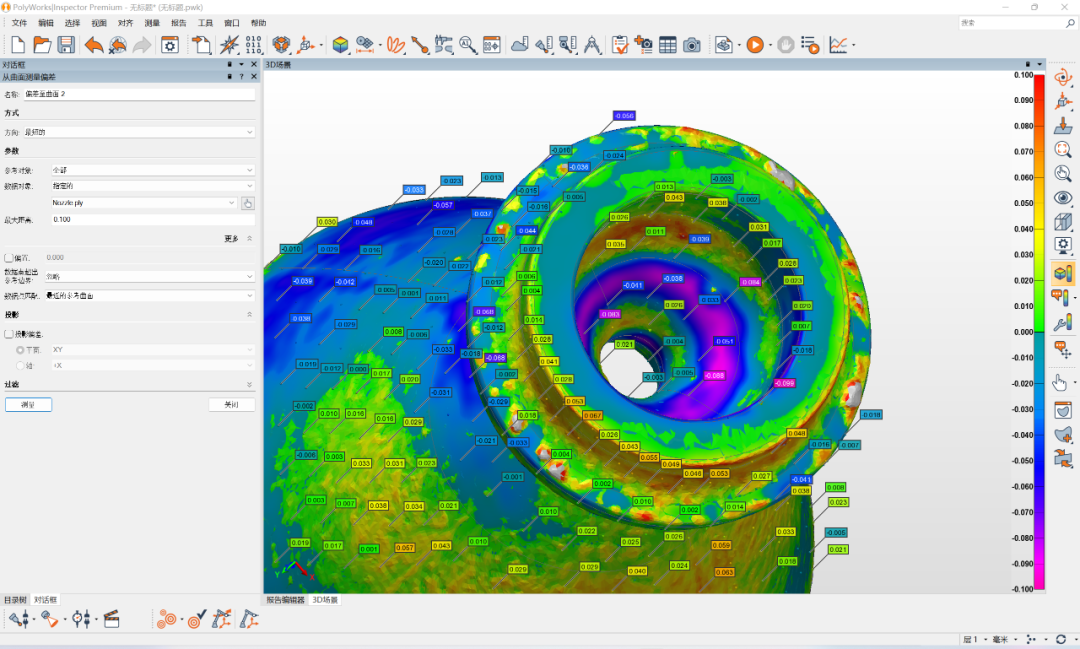Expand the 过滤 section
The image size is (1080, 649).
249,384
